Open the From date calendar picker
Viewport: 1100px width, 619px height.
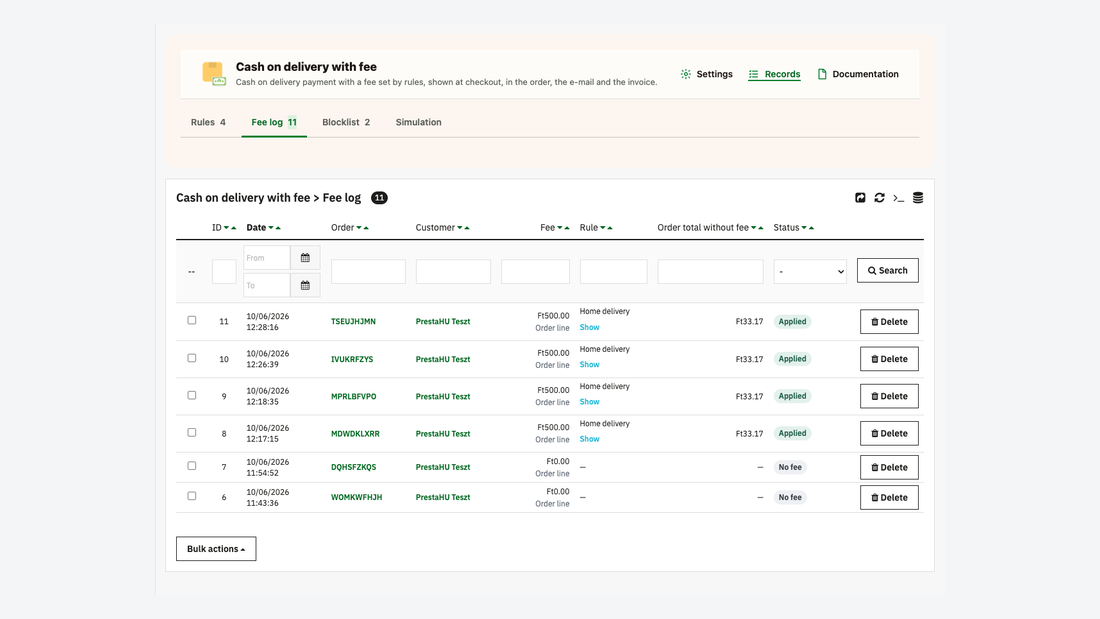coord(305,258)
